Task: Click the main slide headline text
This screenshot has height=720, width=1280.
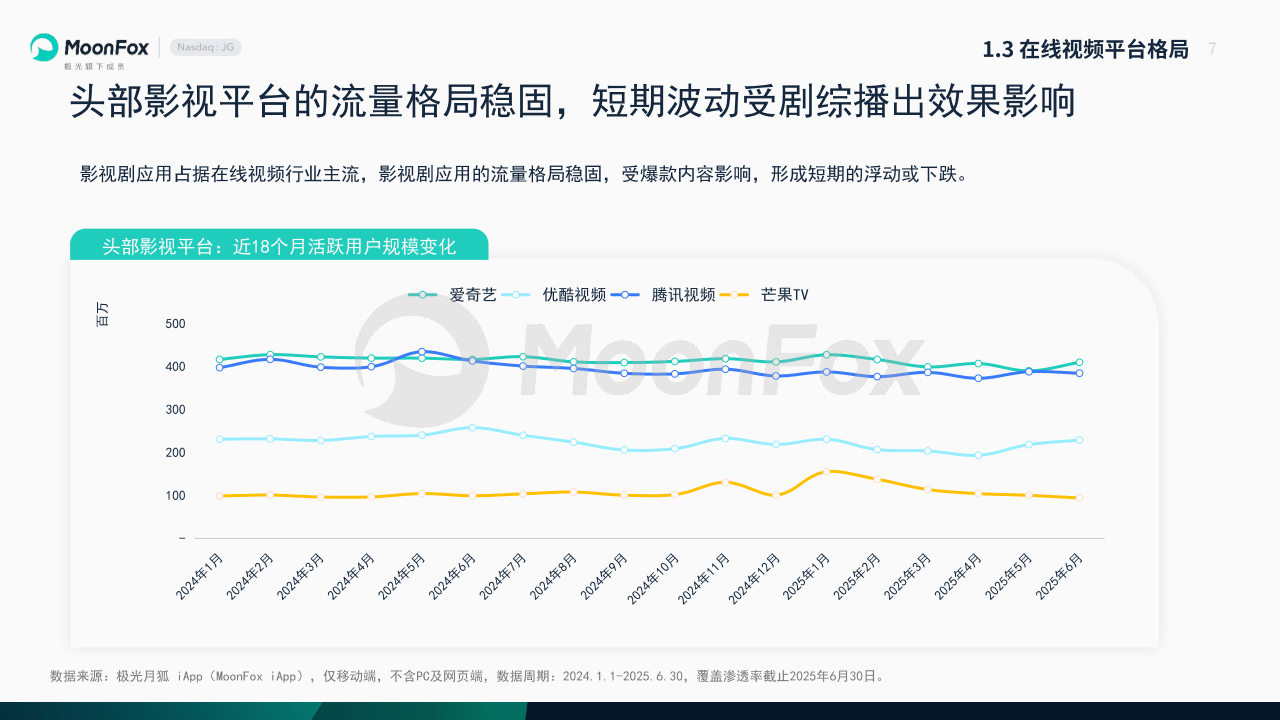Action: (x=572, y=102)
